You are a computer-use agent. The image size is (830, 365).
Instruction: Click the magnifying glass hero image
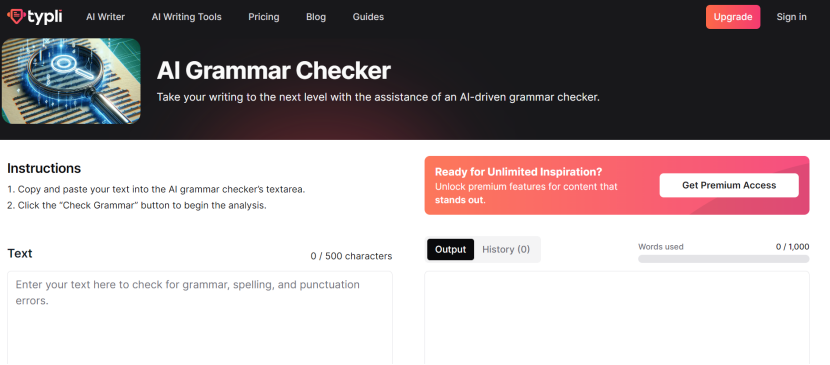71,81
